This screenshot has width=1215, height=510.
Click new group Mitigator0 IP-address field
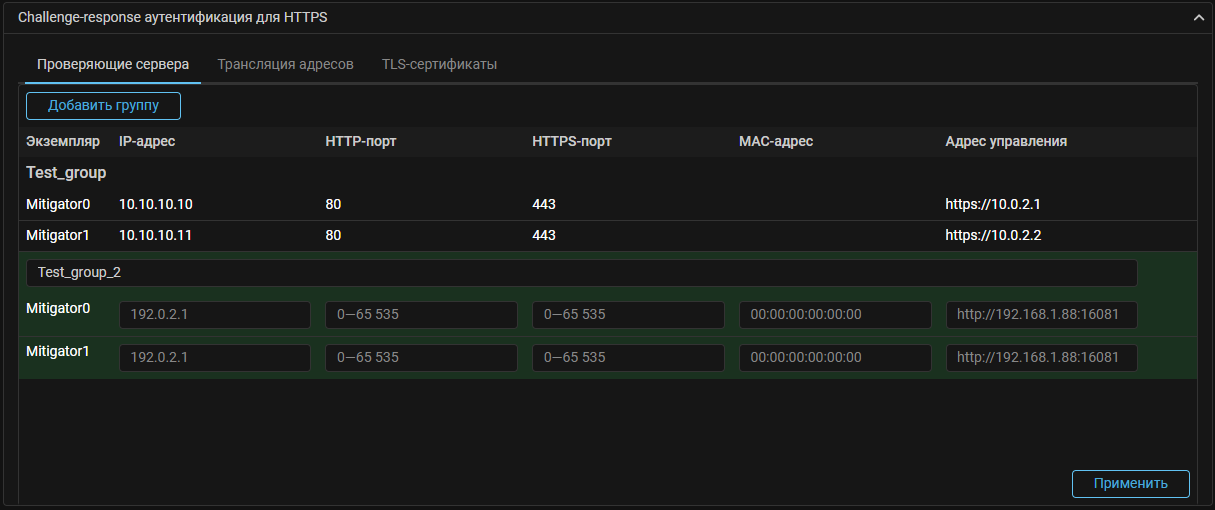(214, 315)
